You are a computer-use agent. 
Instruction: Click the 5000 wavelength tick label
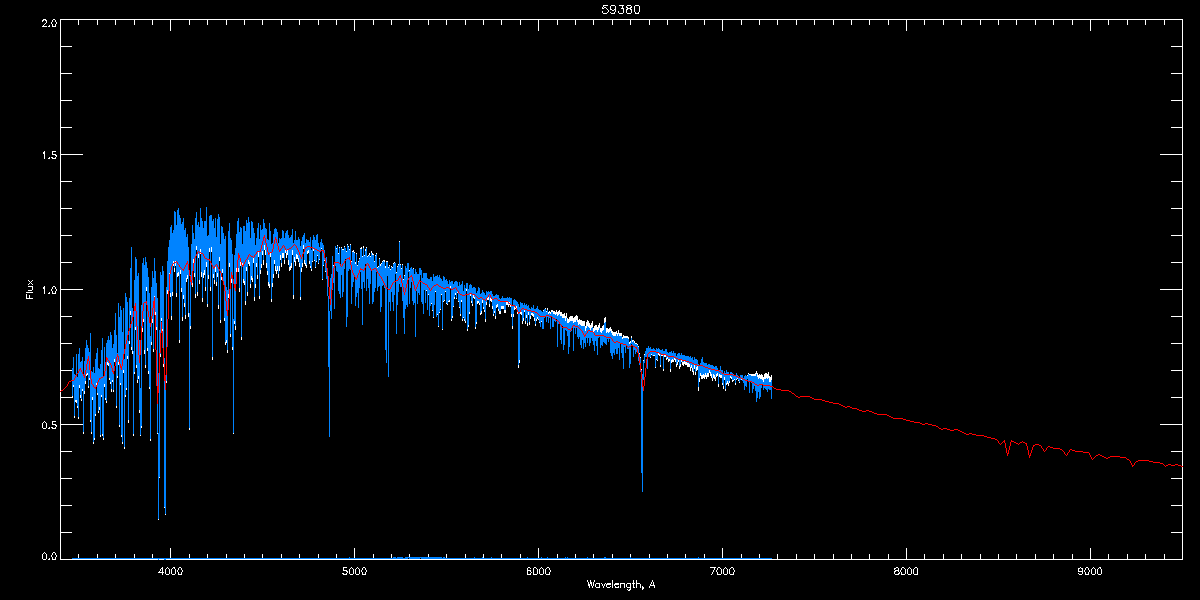(x=355, y=572)
